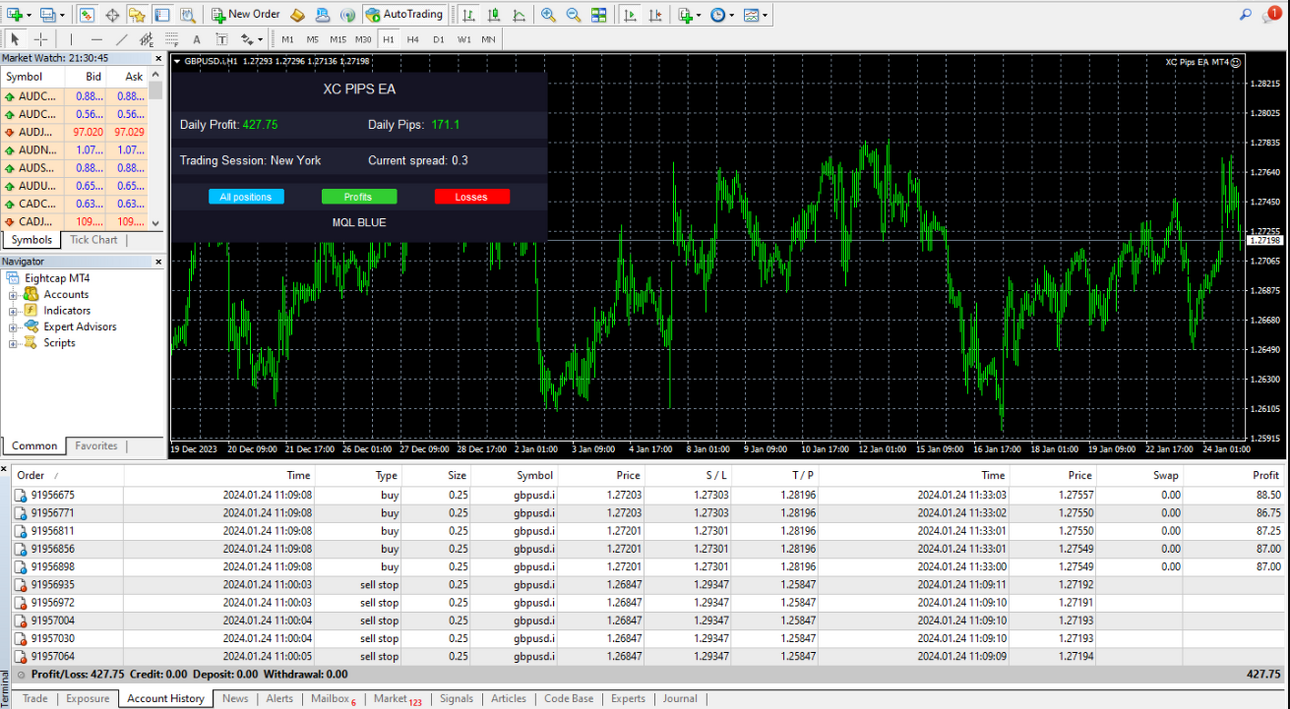Switch chart to candlesticks mode
Image resolution: width=1290 pixels, height=709 pixels.
click(x=494, y=15)
